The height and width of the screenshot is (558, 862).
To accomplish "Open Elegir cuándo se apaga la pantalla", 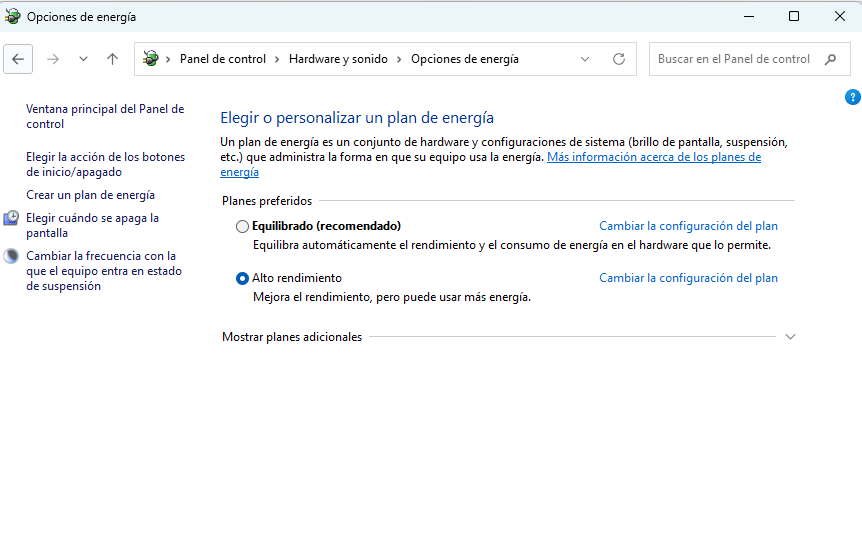I will (92, 225).
